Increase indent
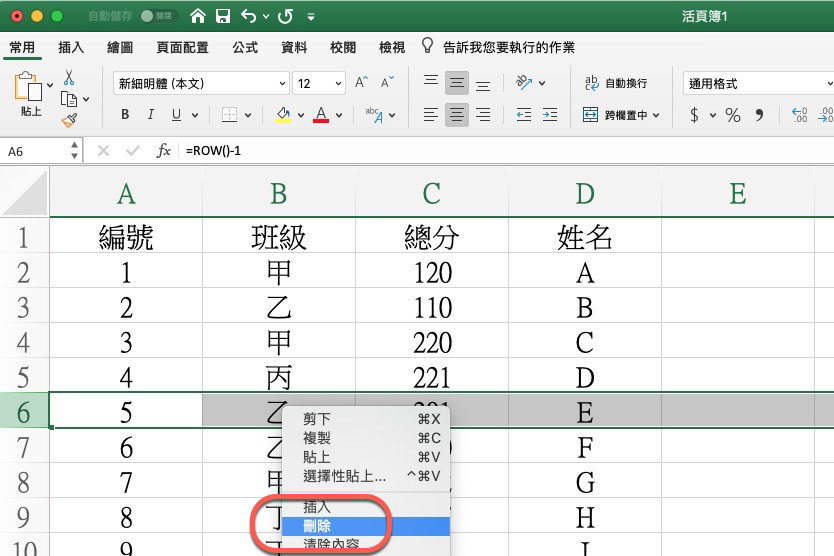Image resolution: width=834 pixels, height=556 pixels. (x=550, y=114)
